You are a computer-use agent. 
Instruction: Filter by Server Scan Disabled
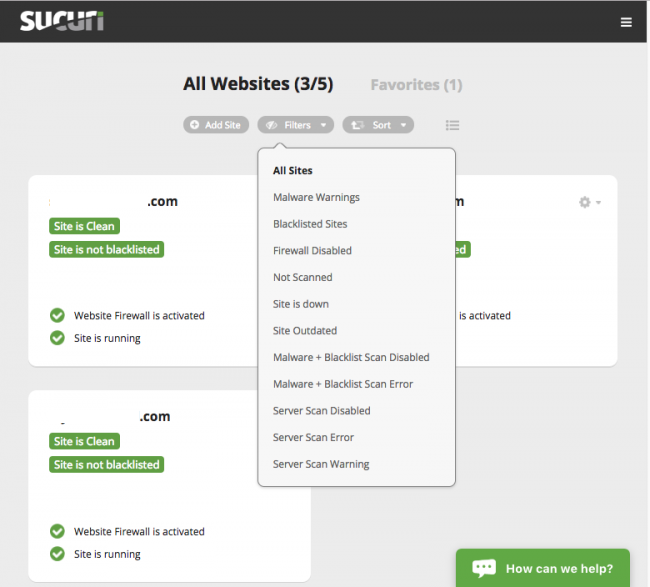322,411
